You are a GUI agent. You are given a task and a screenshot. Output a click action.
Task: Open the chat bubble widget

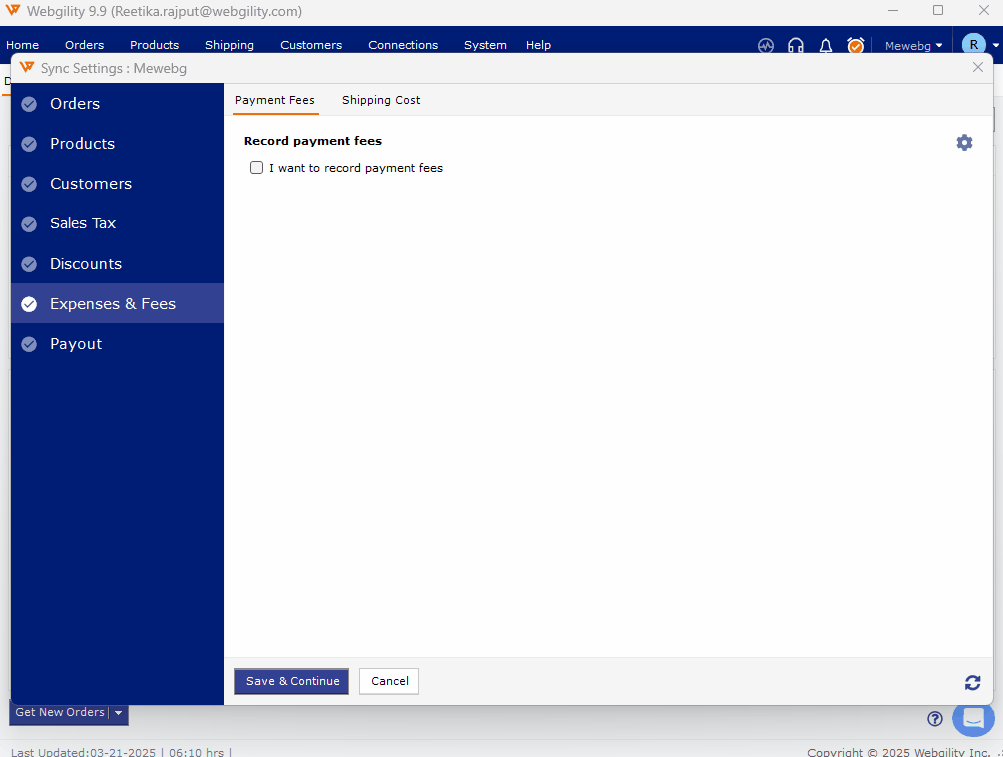(x=973, y=718)
